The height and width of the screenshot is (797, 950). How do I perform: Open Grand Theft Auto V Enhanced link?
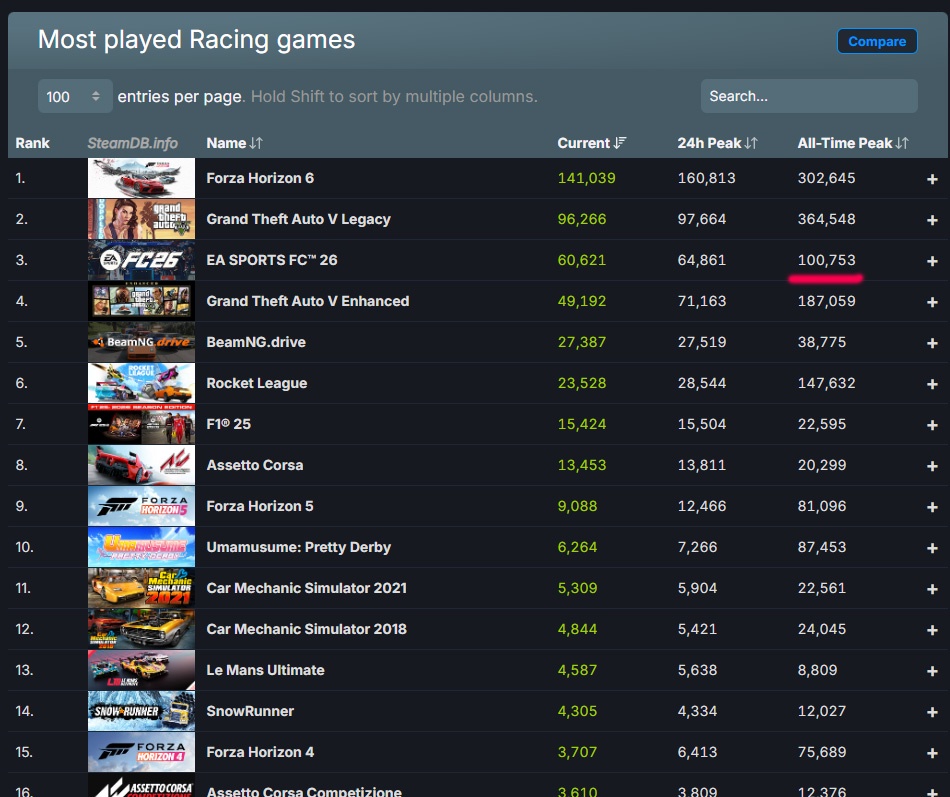click(308, 301)
